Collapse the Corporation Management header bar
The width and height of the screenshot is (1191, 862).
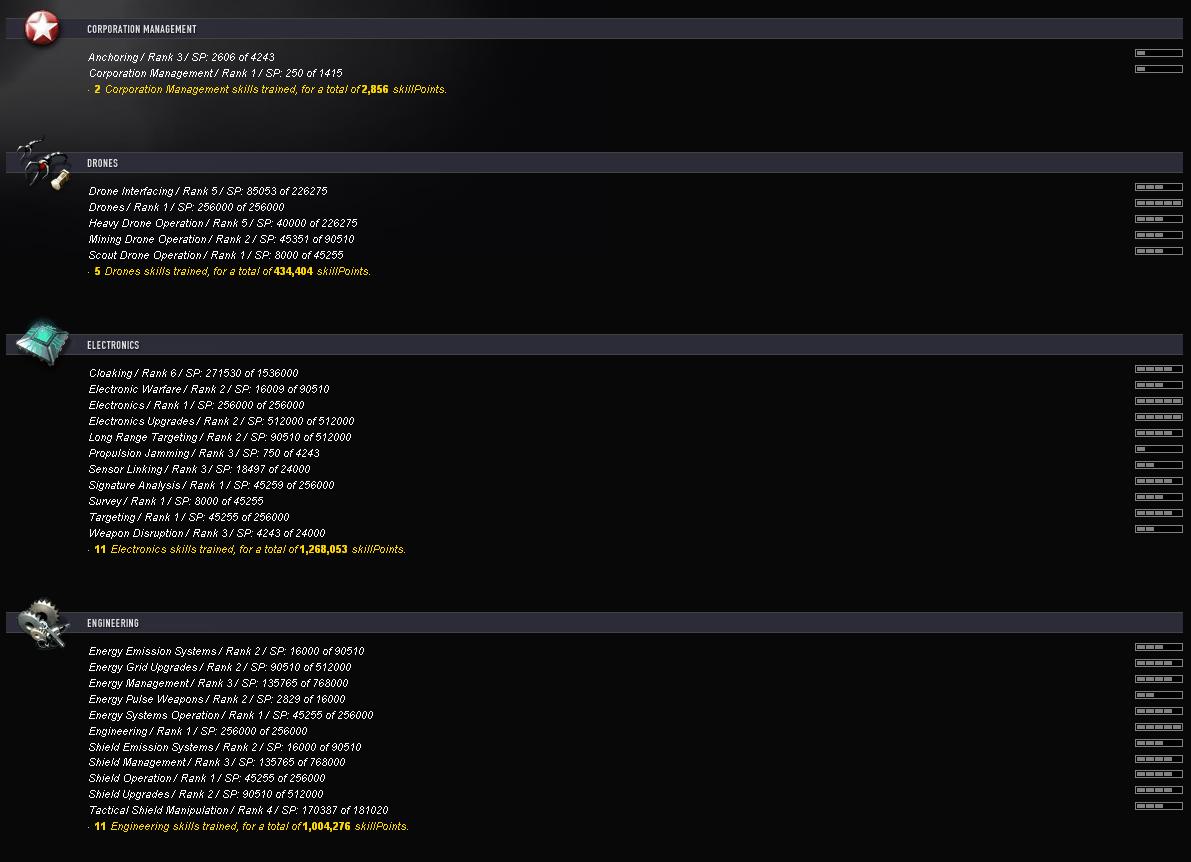[x=595, y=29]
